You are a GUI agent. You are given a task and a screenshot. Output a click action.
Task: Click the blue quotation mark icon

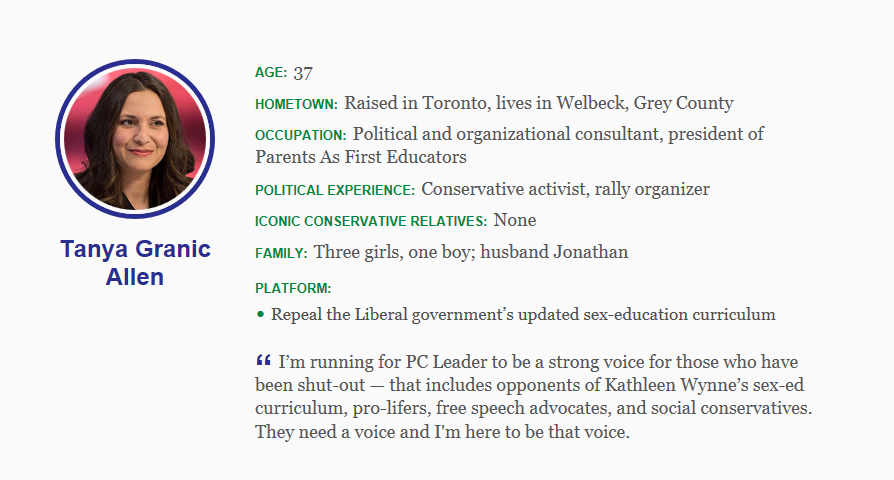263,360
